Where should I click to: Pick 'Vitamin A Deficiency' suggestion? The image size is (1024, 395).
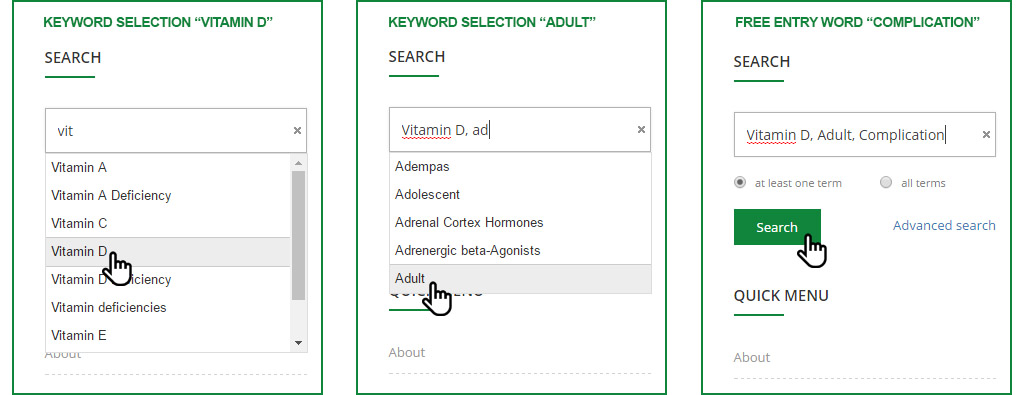[x=168, y=195]
